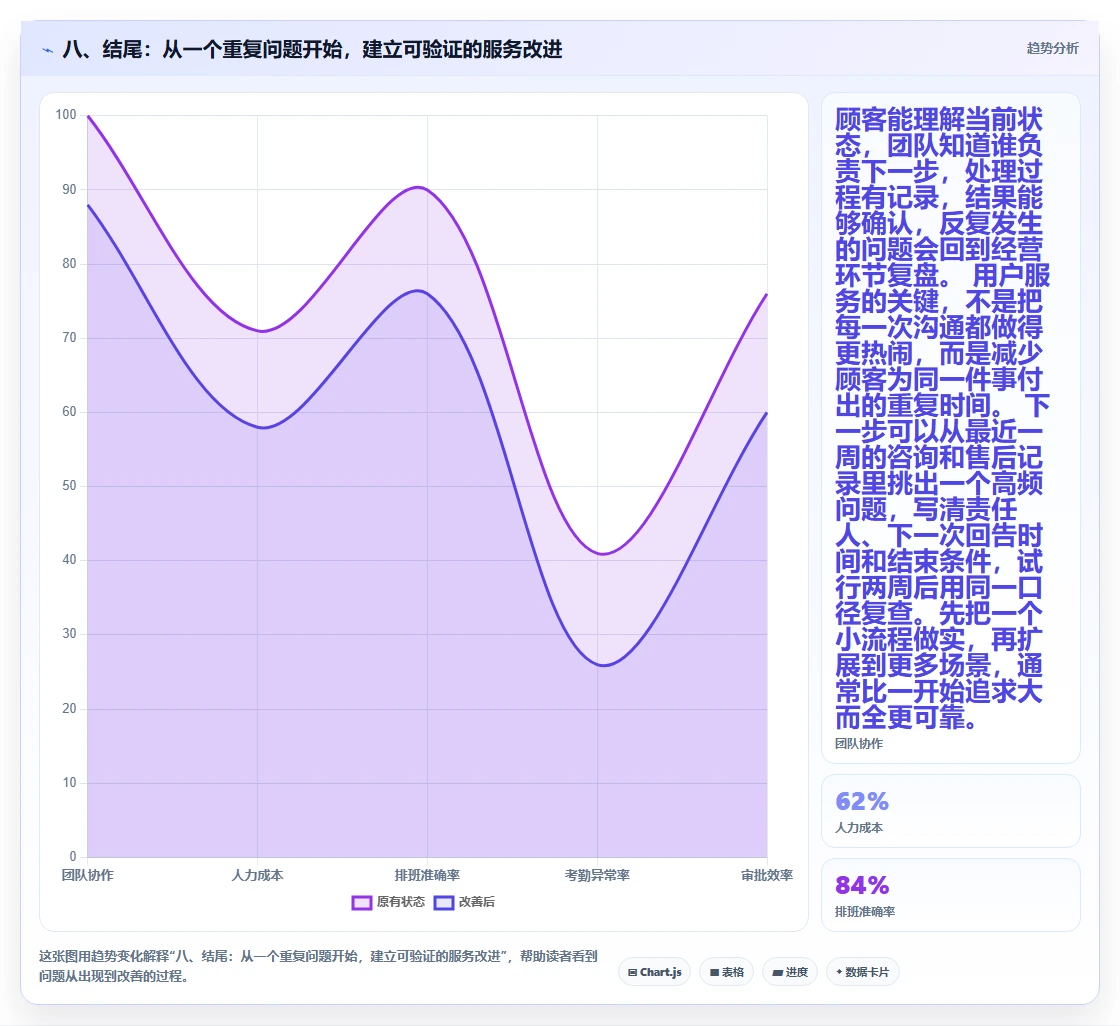Click the 团队协作 caption under summary text
This screenshot has height=1026, width=1120.
pyautogui.click(x=859, y=744)
